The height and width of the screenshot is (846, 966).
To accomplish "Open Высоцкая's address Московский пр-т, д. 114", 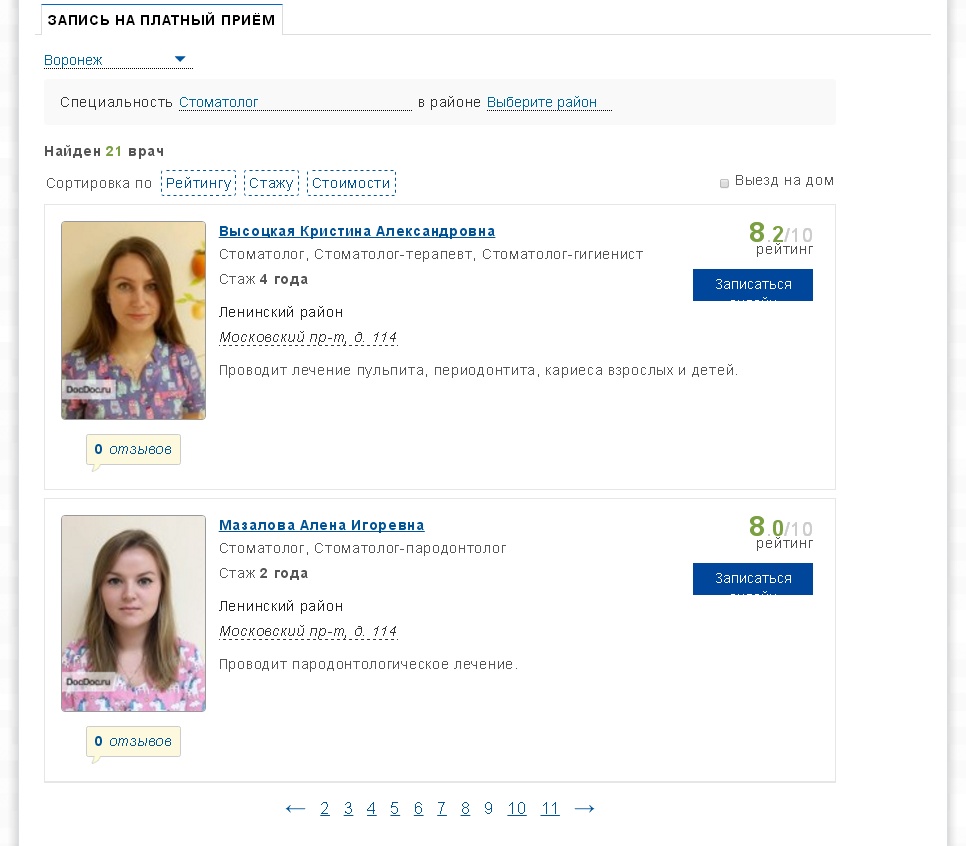I will (308, 338).
